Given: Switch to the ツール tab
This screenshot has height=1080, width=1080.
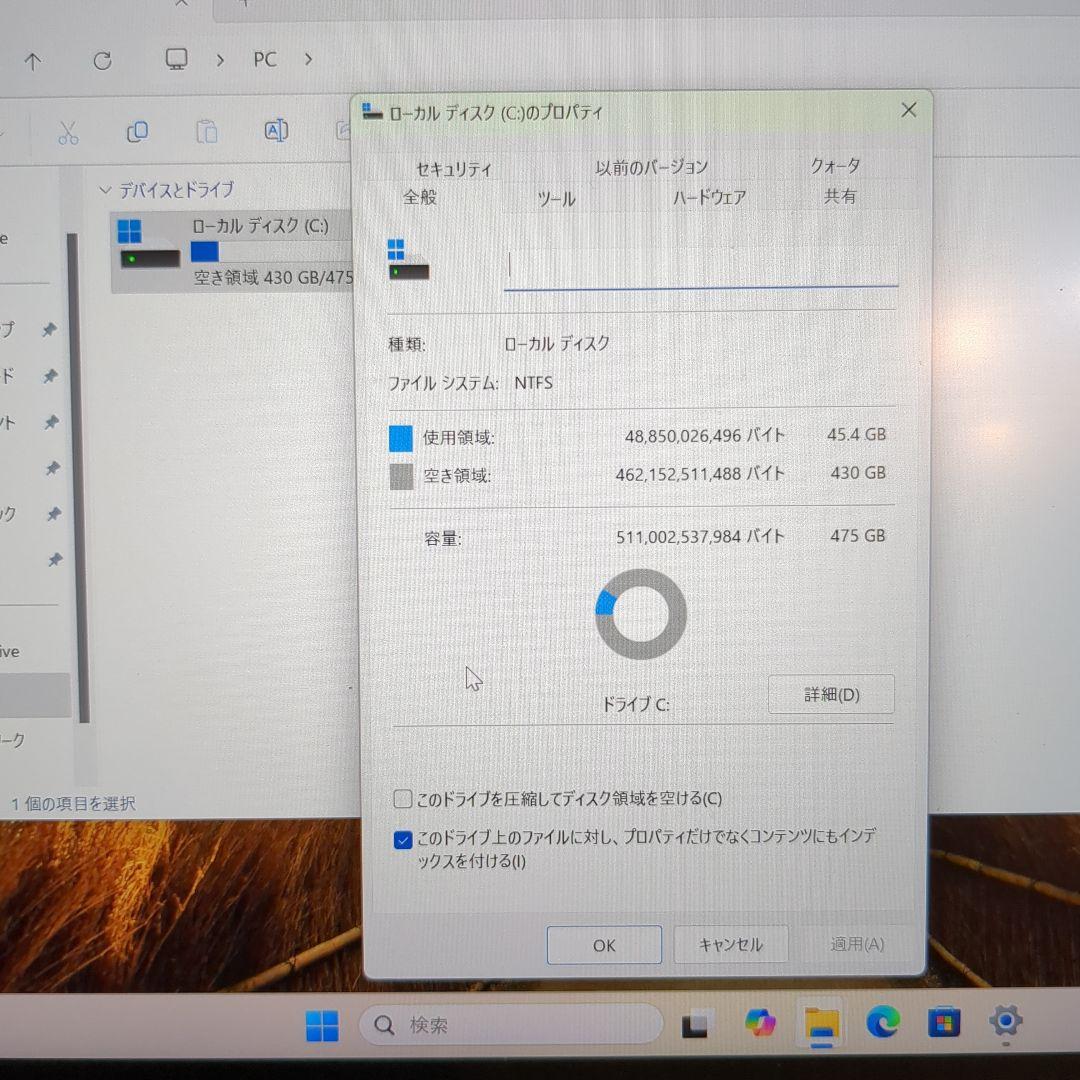Looking at the screenshot, I should tap(556, 198).
